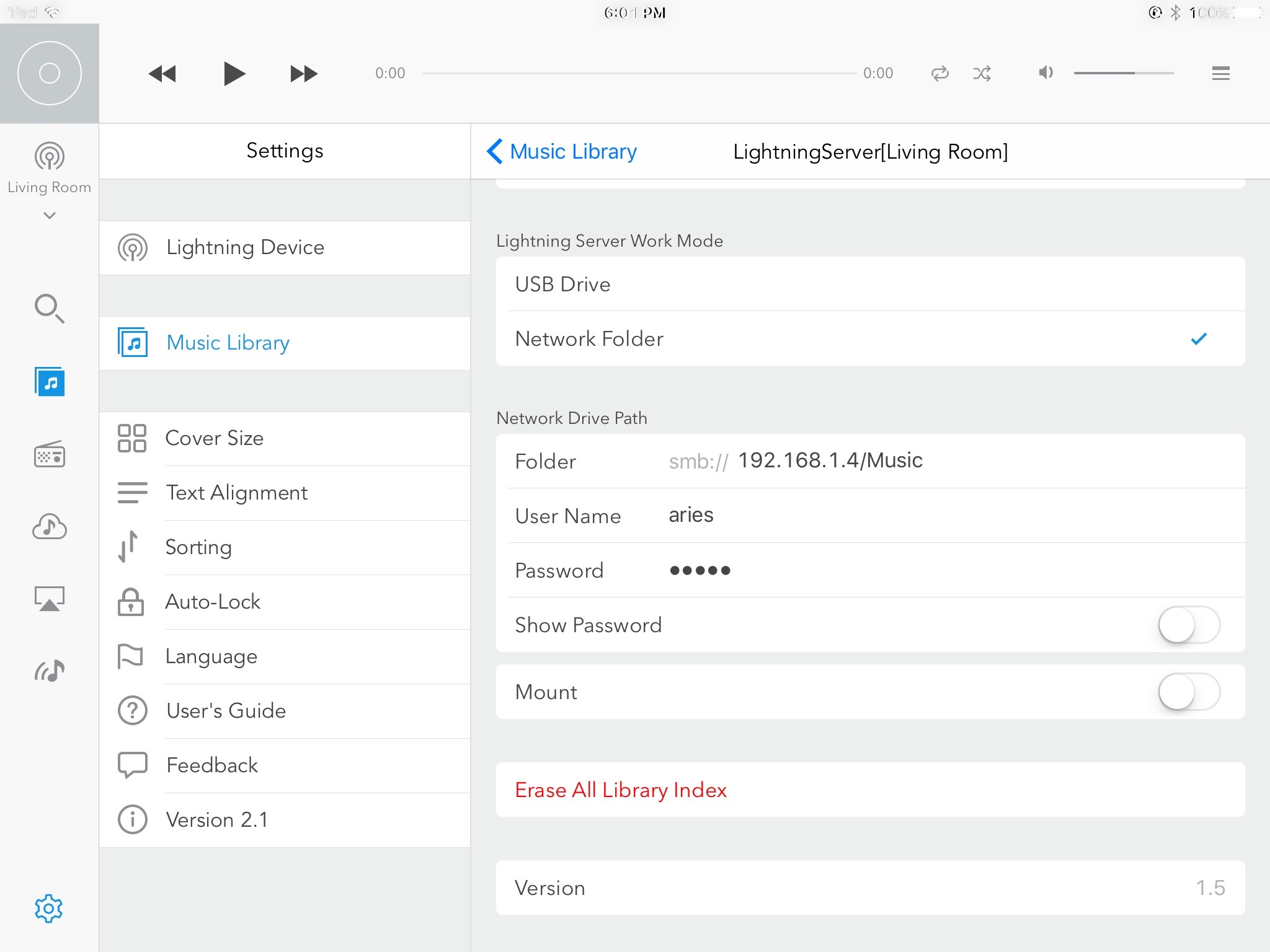Select the Lightning Device menu item

coord(284,247)
